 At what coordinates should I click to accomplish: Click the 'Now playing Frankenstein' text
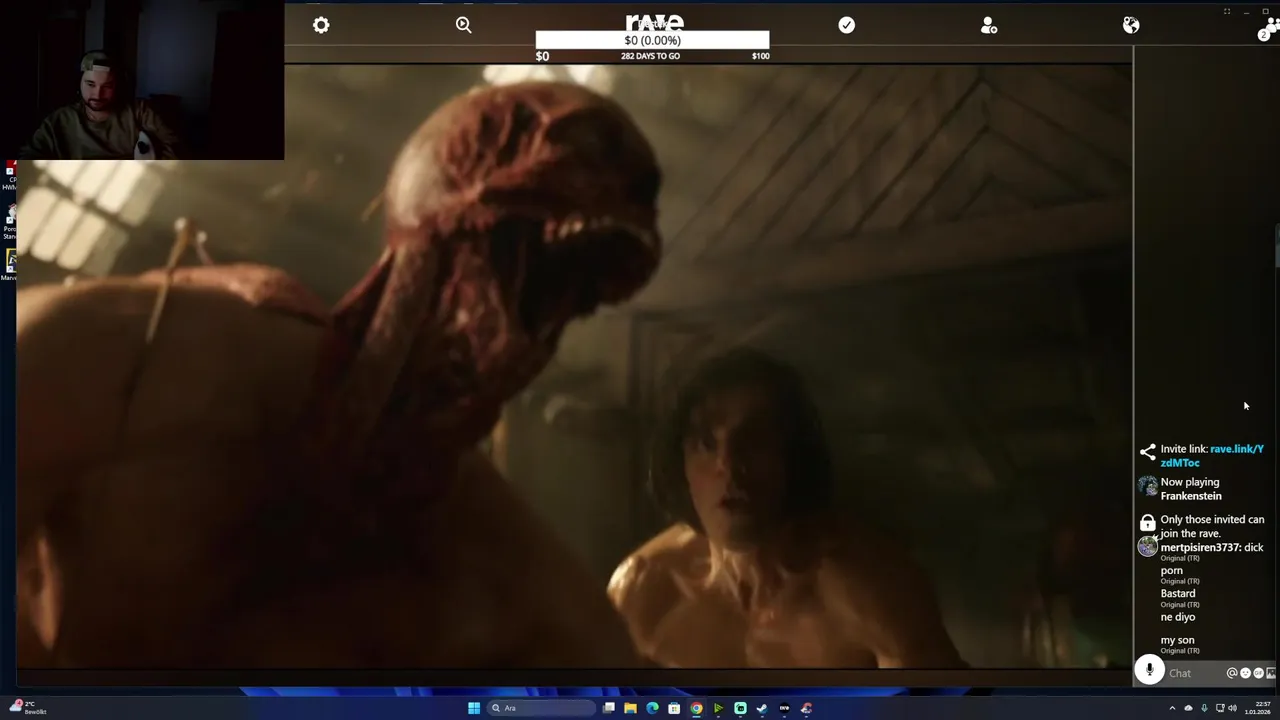1190,489
